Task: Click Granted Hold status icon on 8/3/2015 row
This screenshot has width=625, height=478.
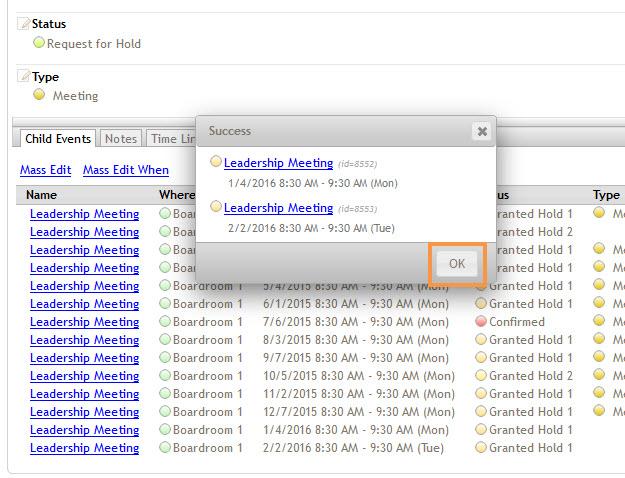Action: pyautogui.click(x=481, y=339)
